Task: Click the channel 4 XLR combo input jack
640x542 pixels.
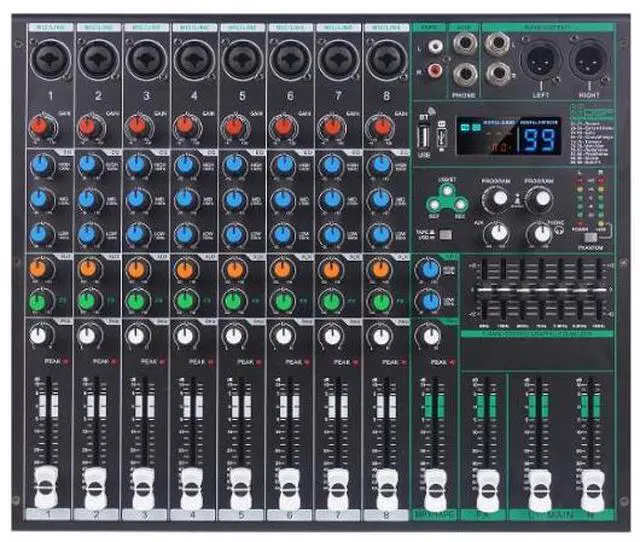Action: click(194, 60)
